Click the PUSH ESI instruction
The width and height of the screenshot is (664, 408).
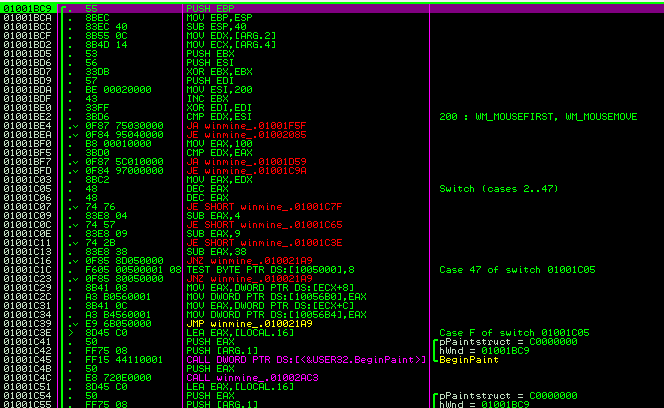point(210,63)
